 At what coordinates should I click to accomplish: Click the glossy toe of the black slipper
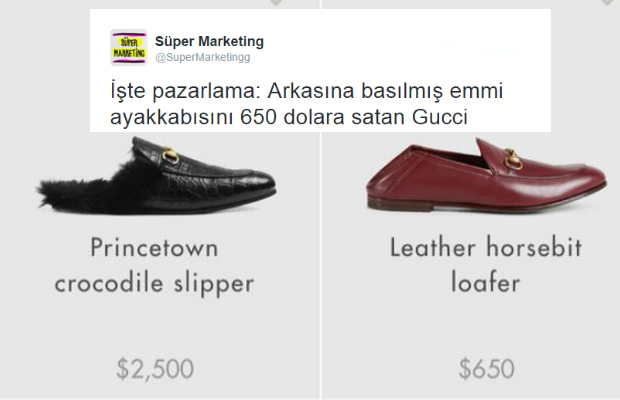[253, 183]
